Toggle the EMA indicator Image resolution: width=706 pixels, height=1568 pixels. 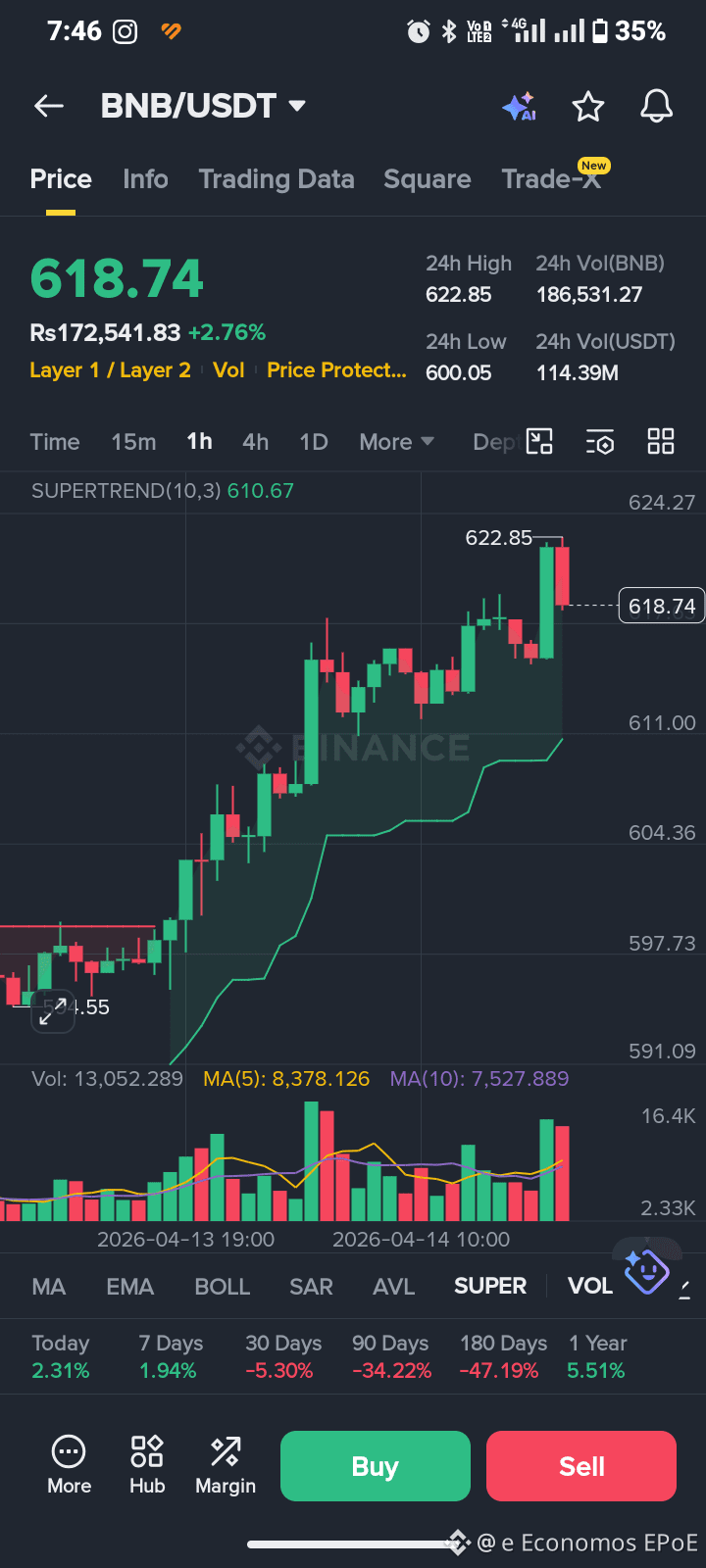coord(130,1287)
